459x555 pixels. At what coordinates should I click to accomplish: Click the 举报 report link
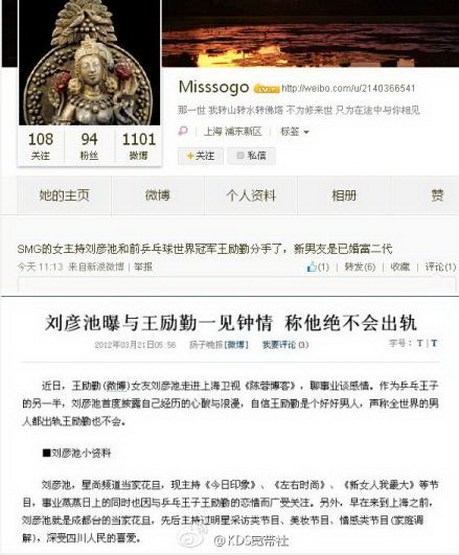[x=143, y=267]
